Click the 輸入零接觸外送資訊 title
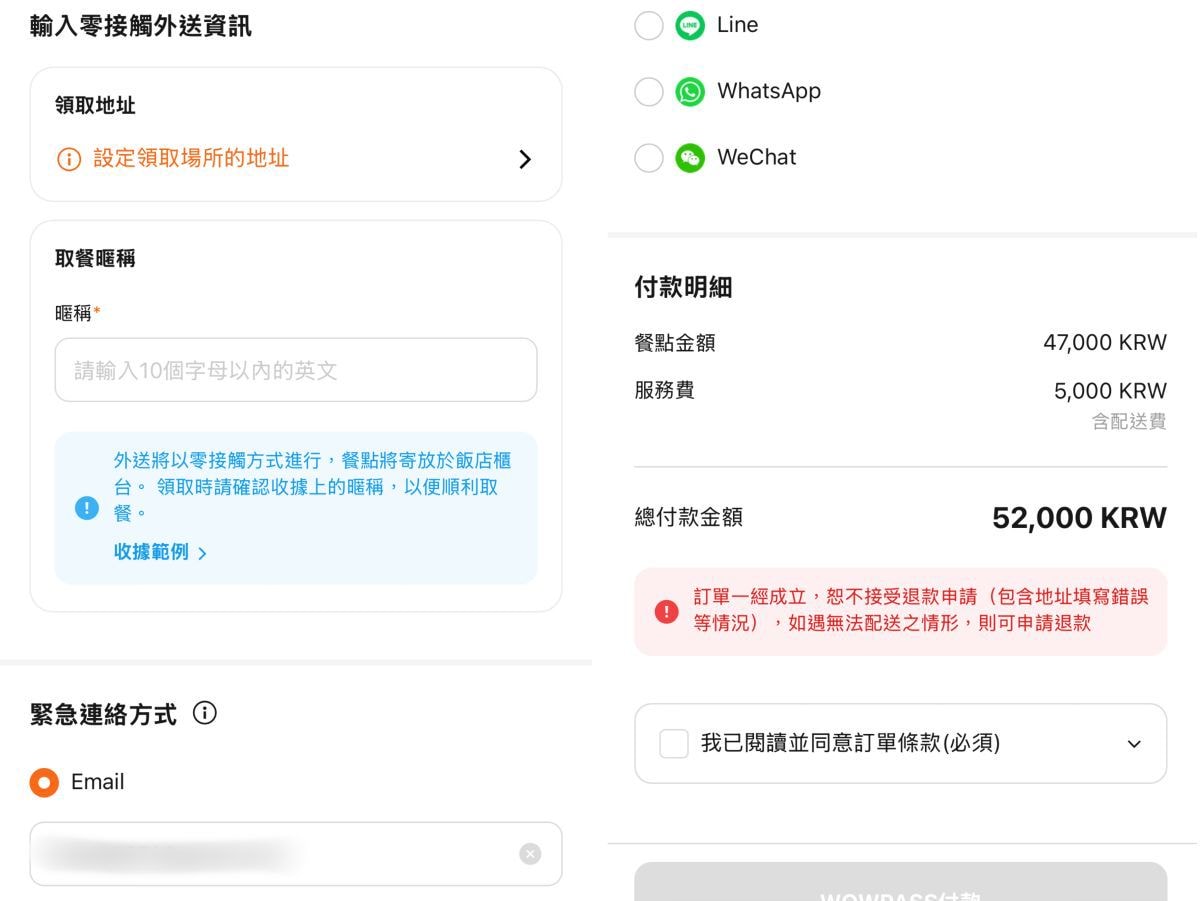 click(141, 26)
